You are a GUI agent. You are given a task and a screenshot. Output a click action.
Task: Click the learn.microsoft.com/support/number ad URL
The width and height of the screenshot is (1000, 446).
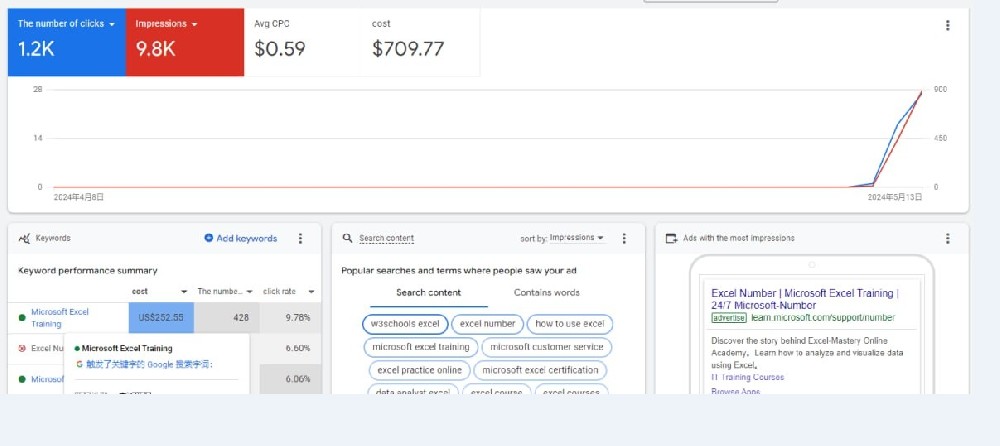click(x=823, y=318)
